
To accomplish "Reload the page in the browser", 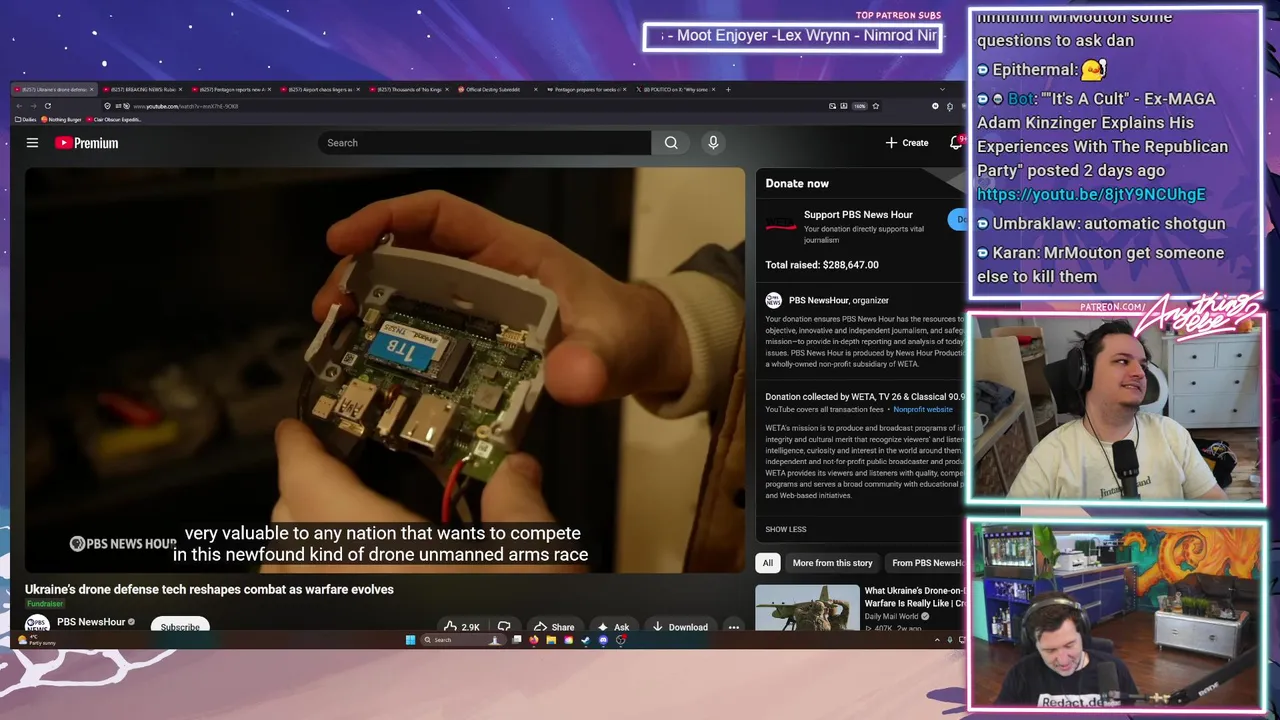I will (x=47, y=106).
